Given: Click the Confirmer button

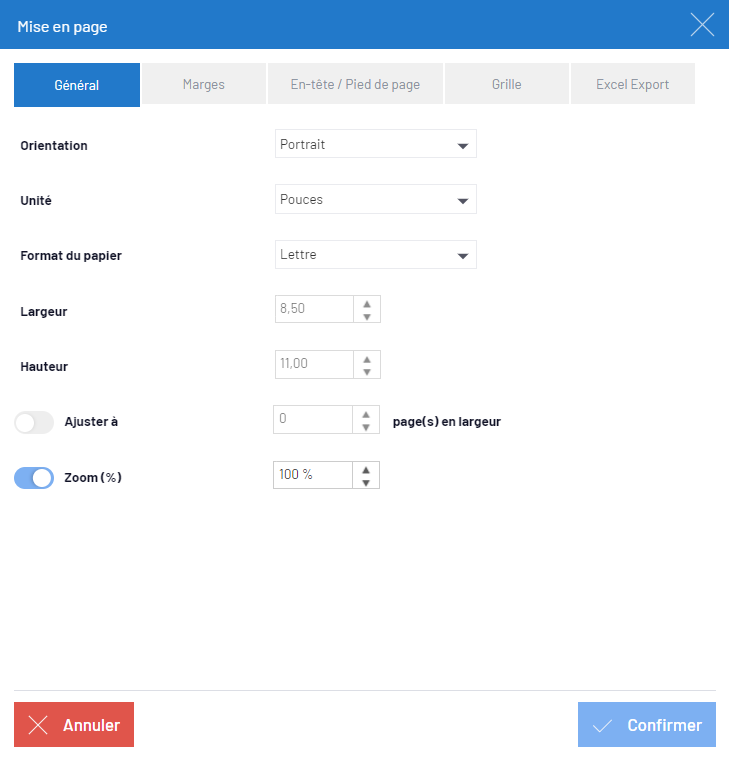Looking at the screenshot, I should (x=646, y=725).
